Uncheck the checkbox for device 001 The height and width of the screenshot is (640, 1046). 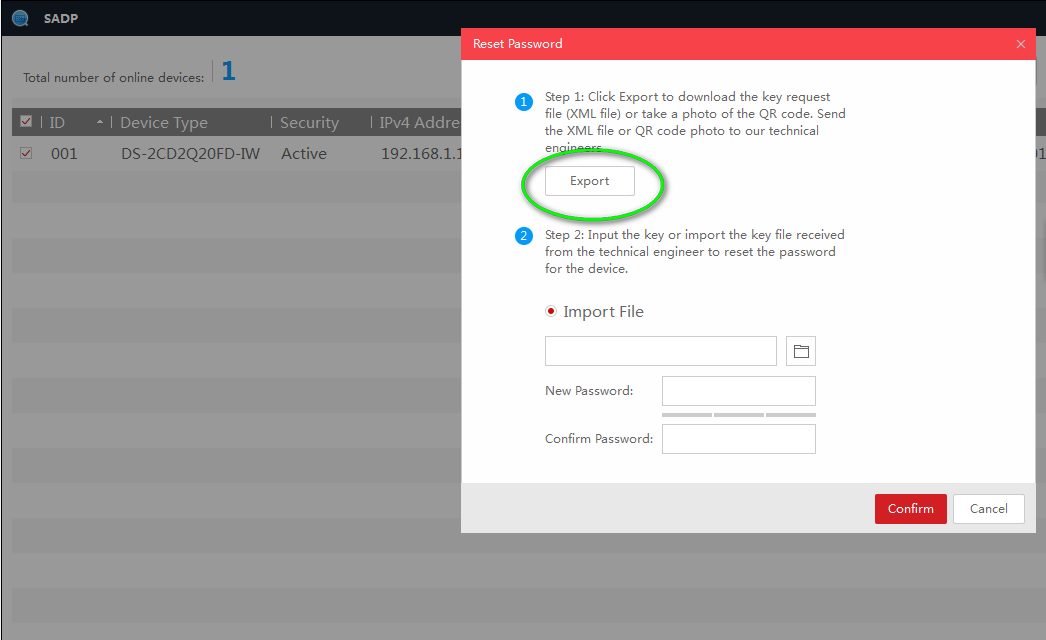27,153
